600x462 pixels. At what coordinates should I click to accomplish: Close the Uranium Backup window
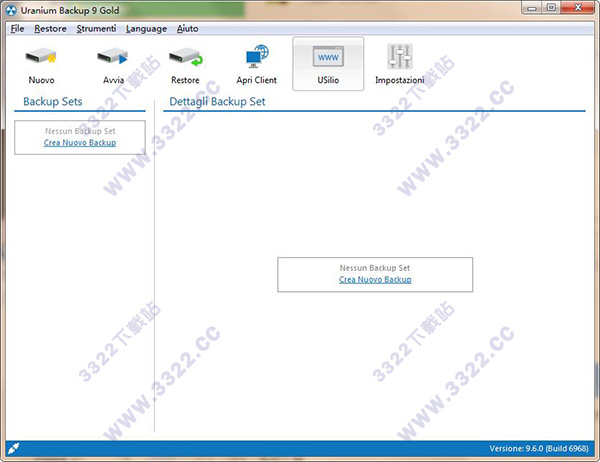pyautogui.click(x=578, y=8)
